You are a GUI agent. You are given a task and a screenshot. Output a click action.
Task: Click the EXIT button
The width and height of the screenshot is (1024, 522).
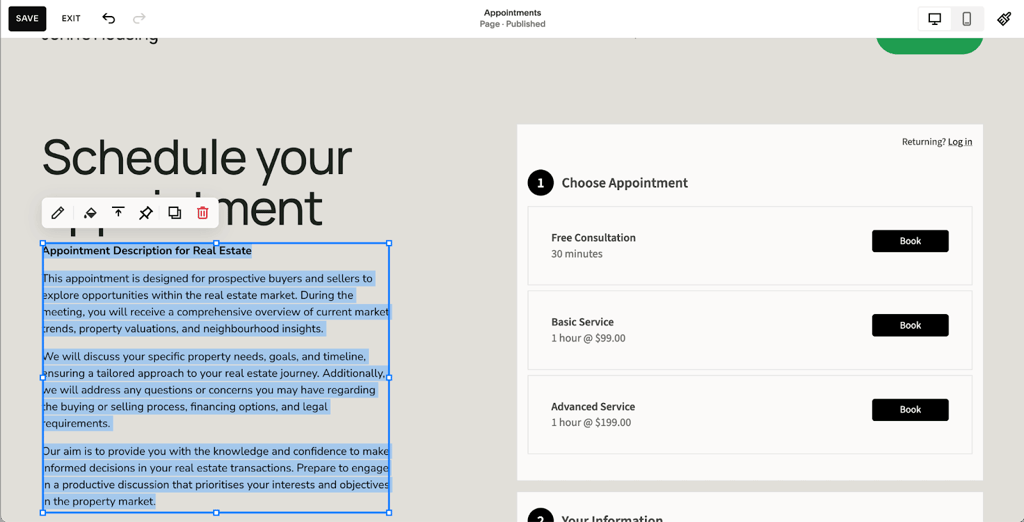click(71, 18)
